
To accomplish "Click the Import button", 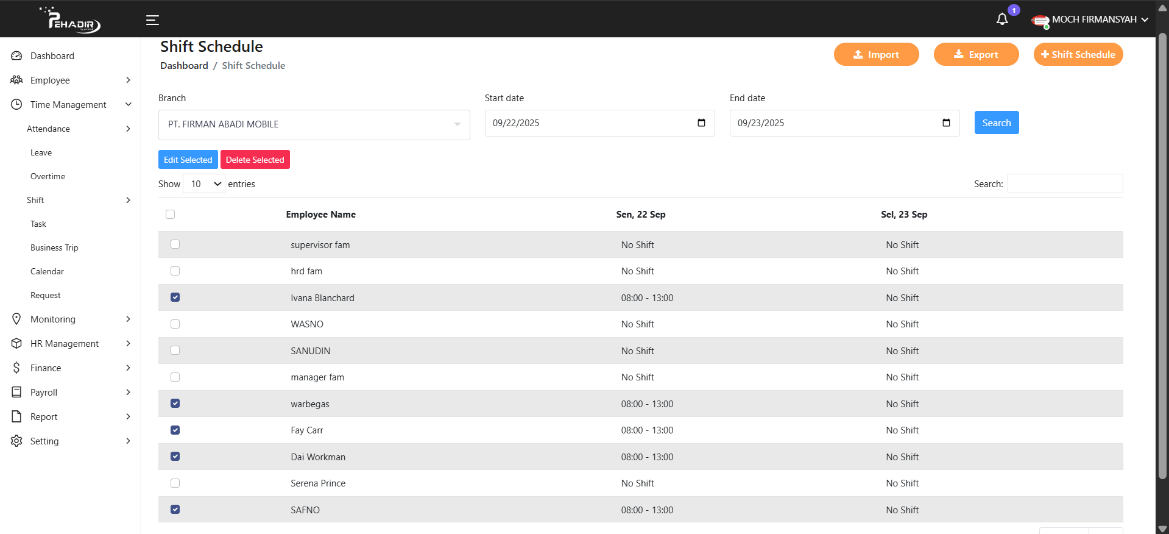I will (x=876, y=54).
